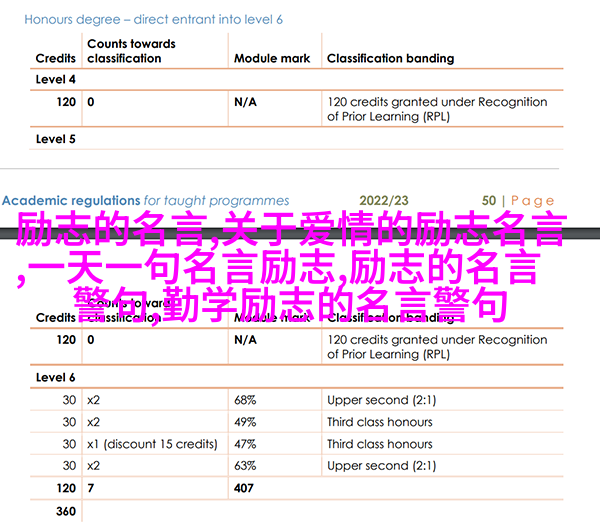The height and width of the screenshot is (524, 600).
Task: Click the "50 | Page" page number
Action: click(x=518, y=201)
